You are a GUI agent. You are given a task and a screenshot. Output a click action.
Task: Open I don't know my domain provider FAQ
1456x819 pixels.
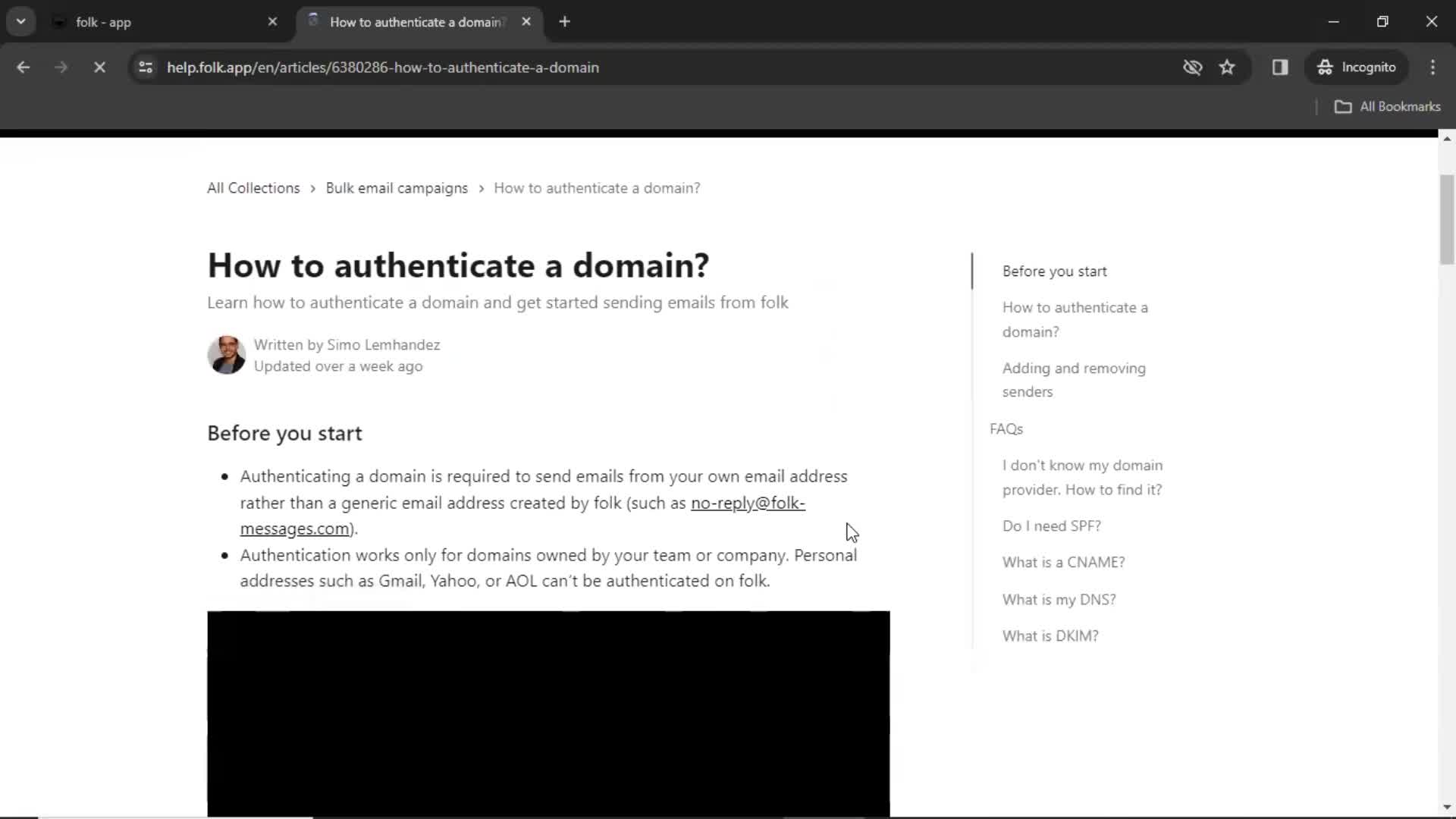[x=1082, y=477]
